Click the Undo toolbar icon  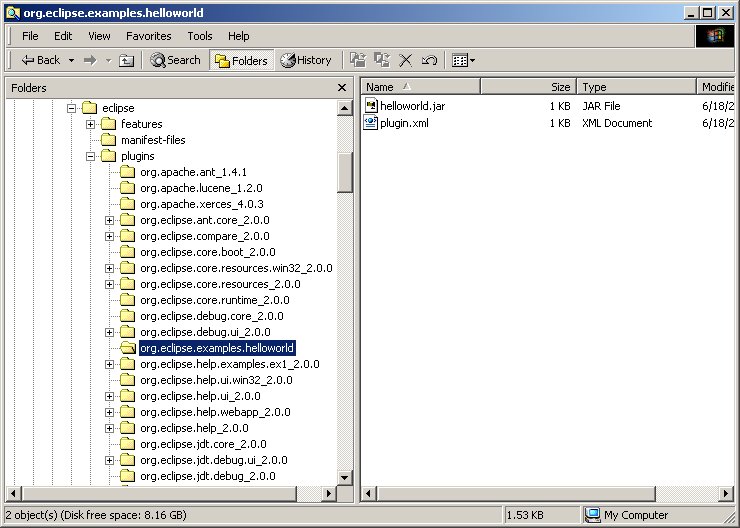429,60
